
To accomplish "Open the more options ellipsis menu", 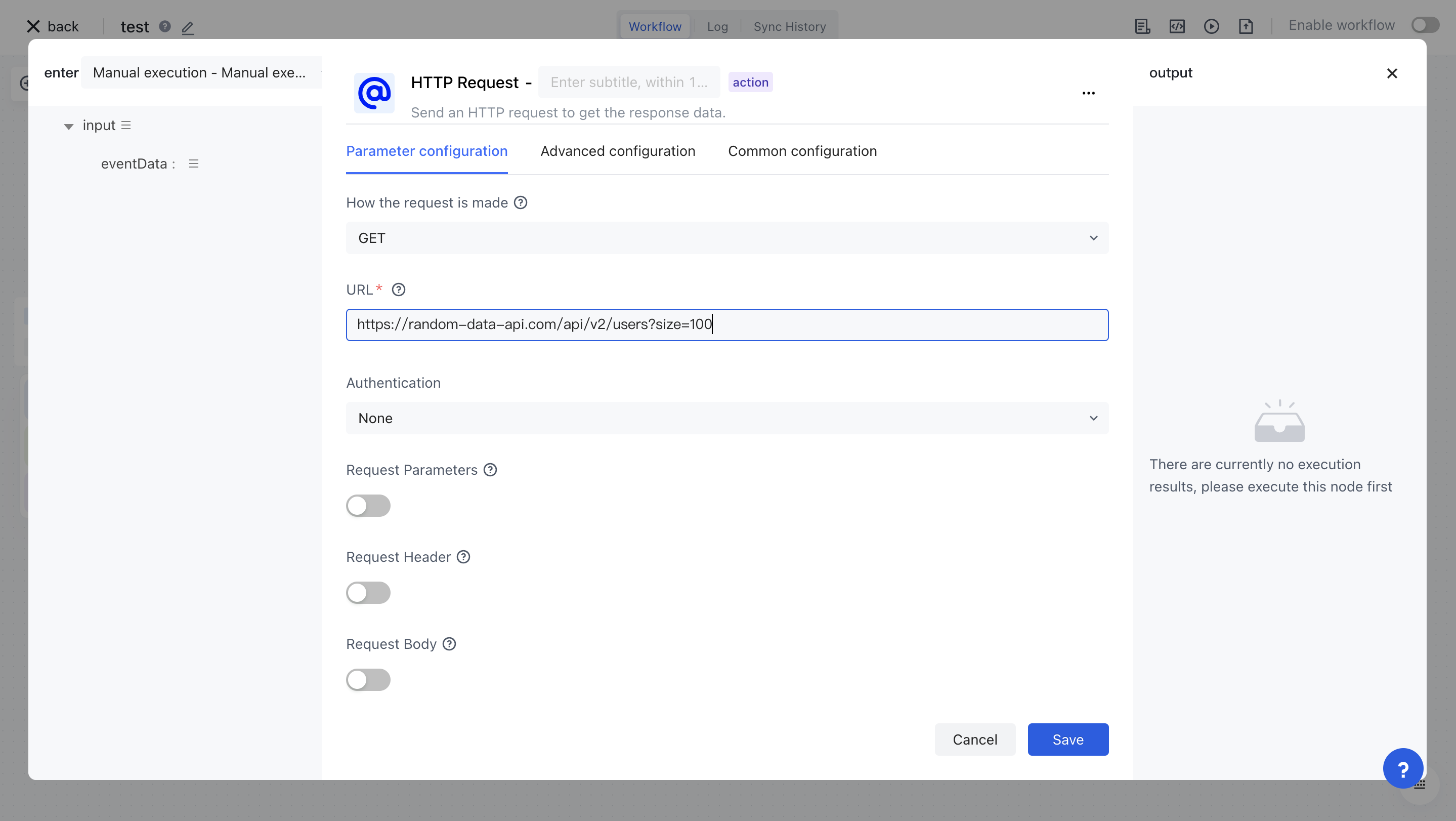I will (1089, 93).
